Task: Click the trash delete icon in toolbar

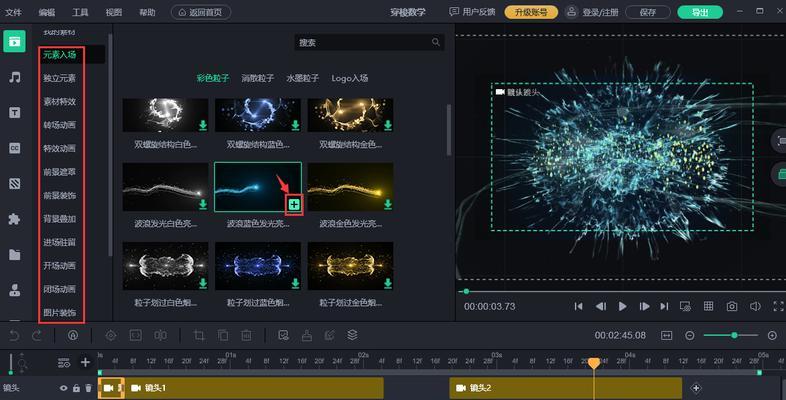Action: (246, 335)
